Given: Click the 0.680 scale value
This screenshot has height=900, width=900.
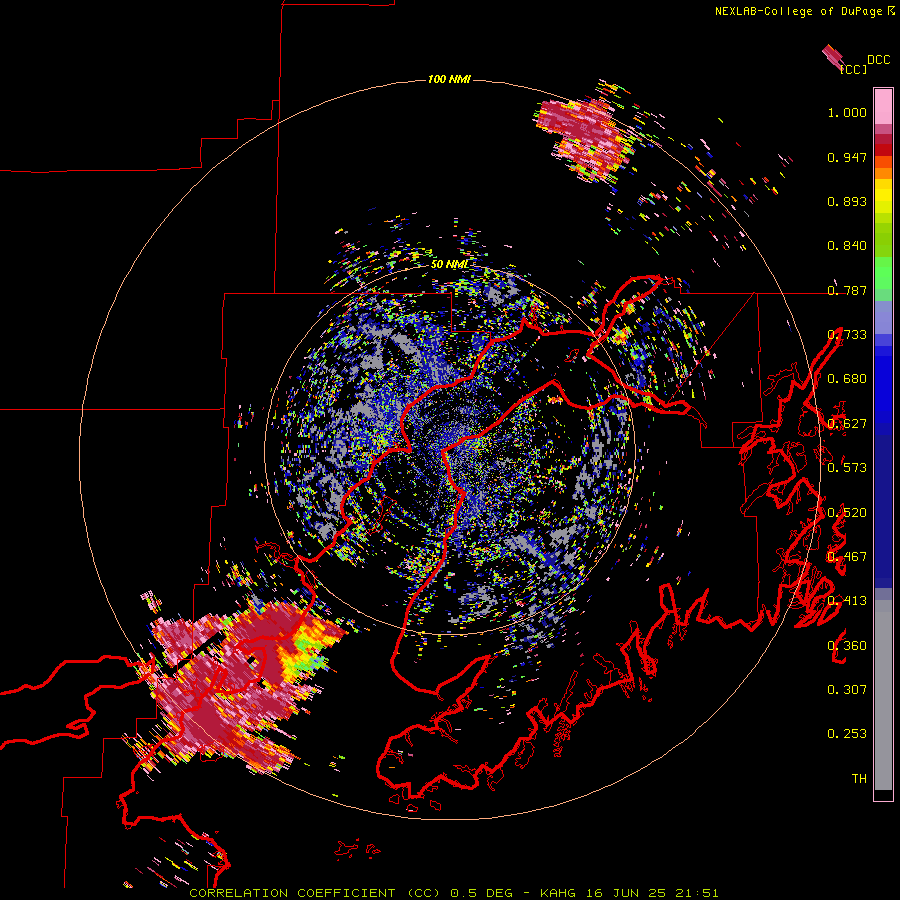Looking at the screenshot, I should click(x=847, y=379).
